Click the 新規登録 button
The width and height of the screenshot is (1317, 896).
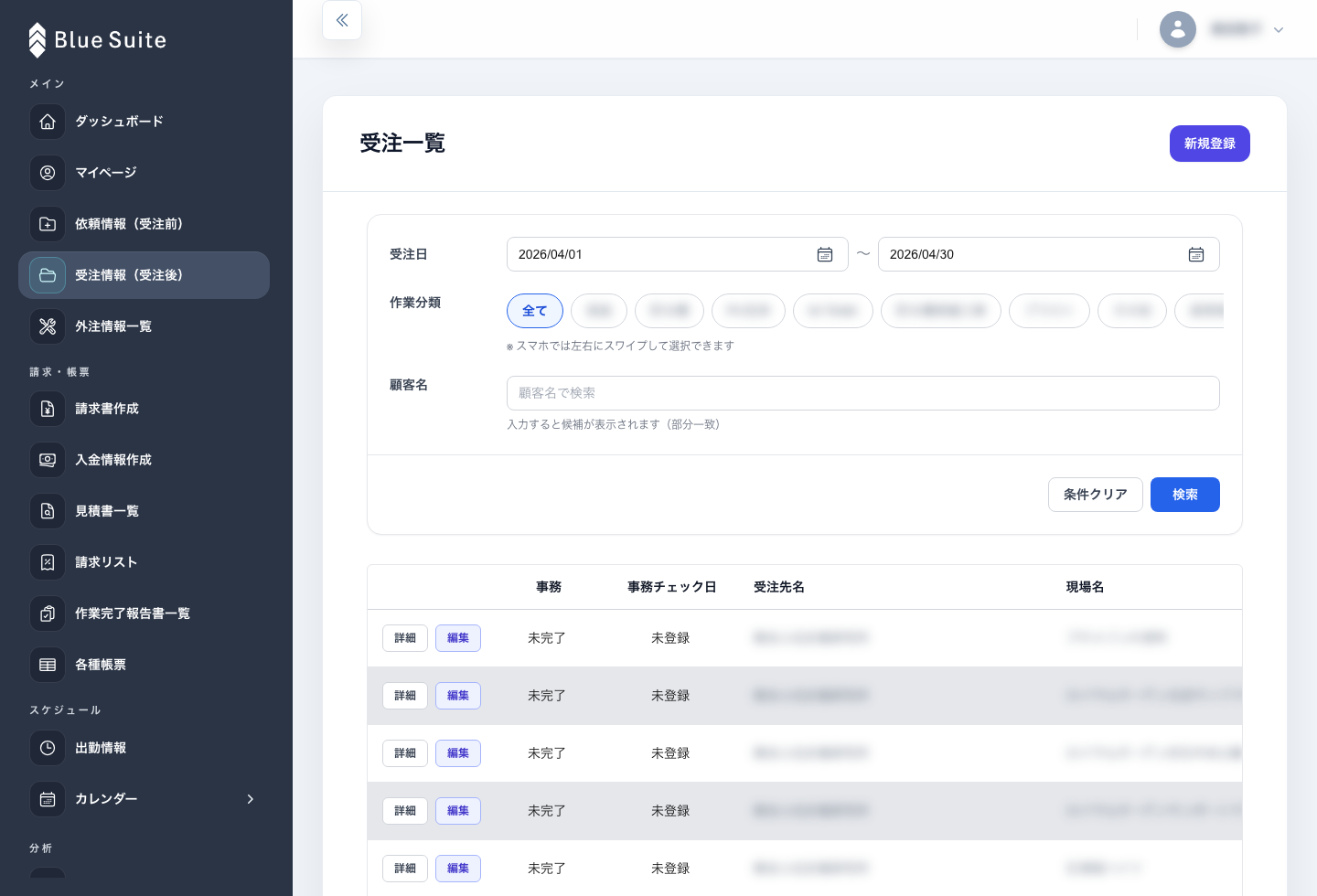1209,144
